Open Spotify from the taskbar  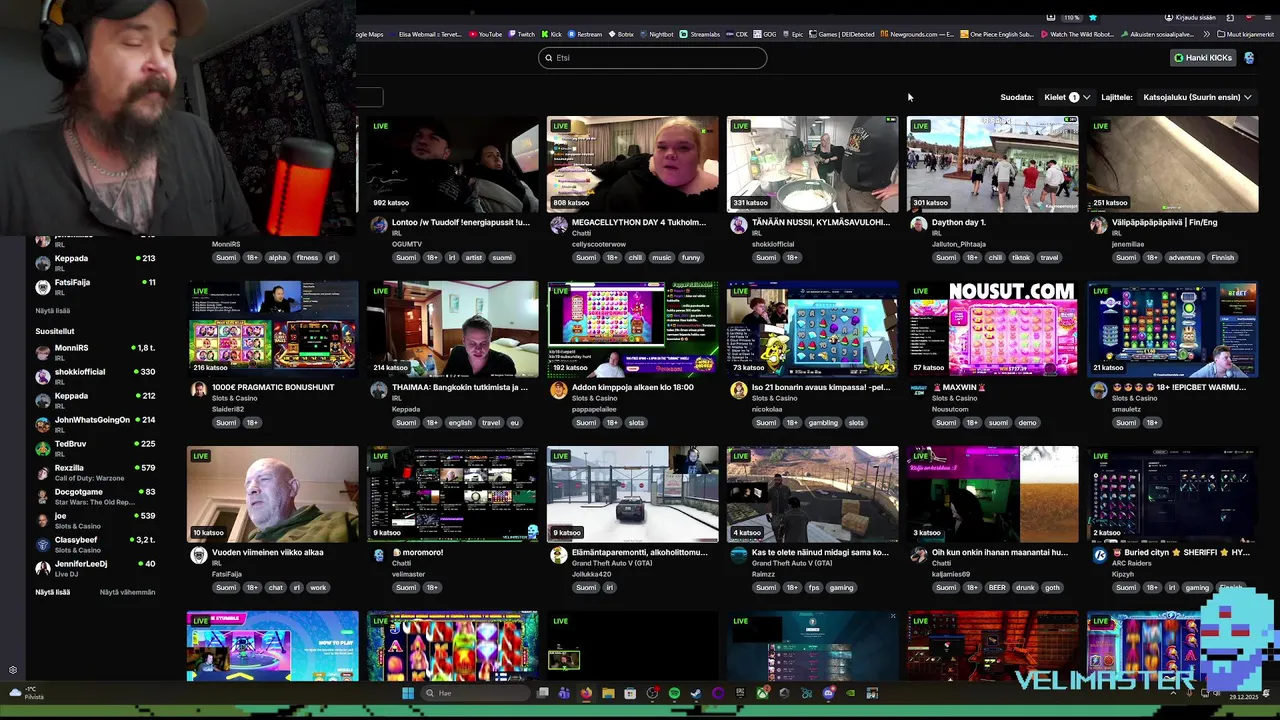[674, 693]
